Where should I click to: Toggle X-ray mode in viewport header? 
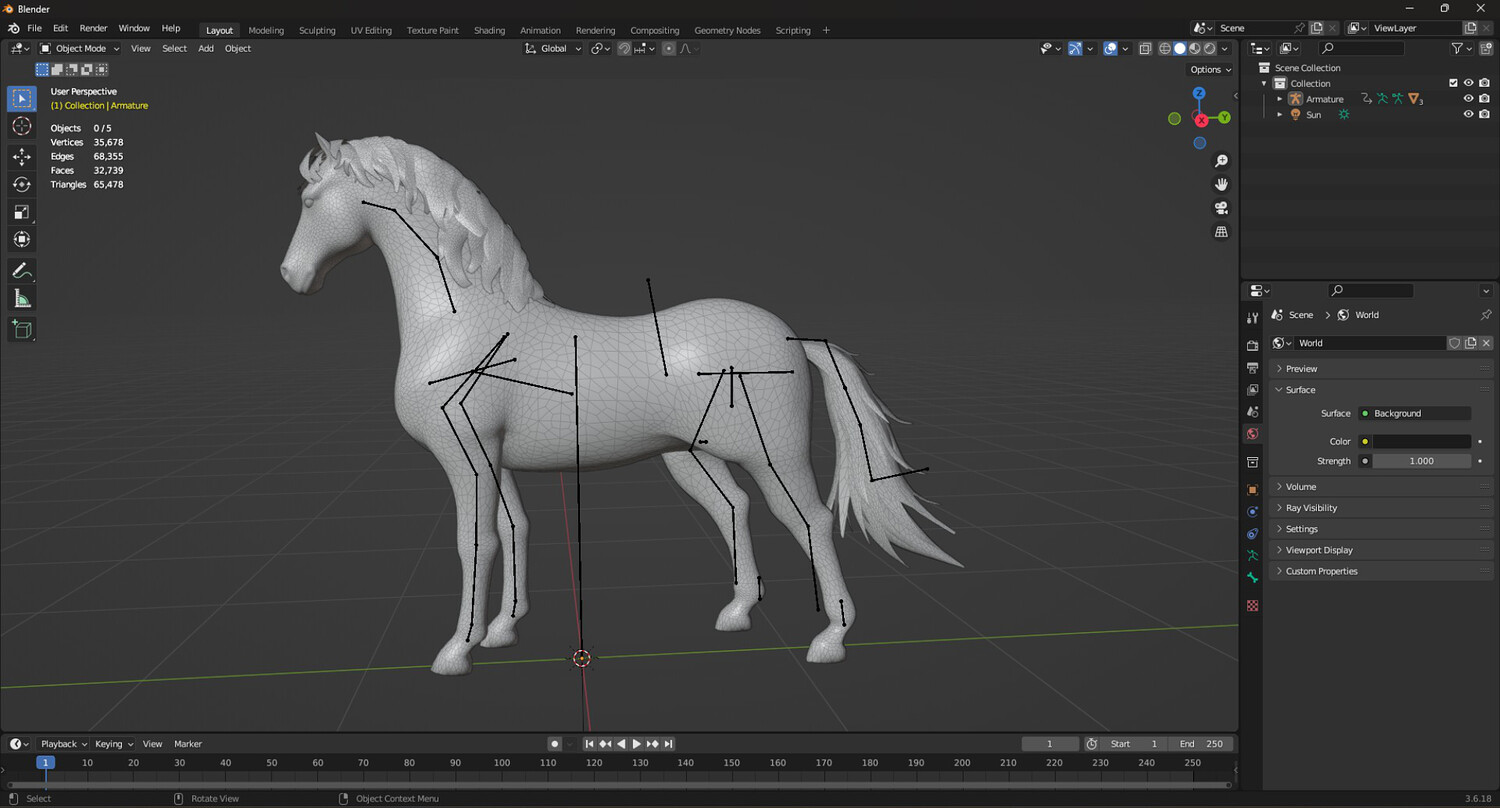[x=1146, y=48]
